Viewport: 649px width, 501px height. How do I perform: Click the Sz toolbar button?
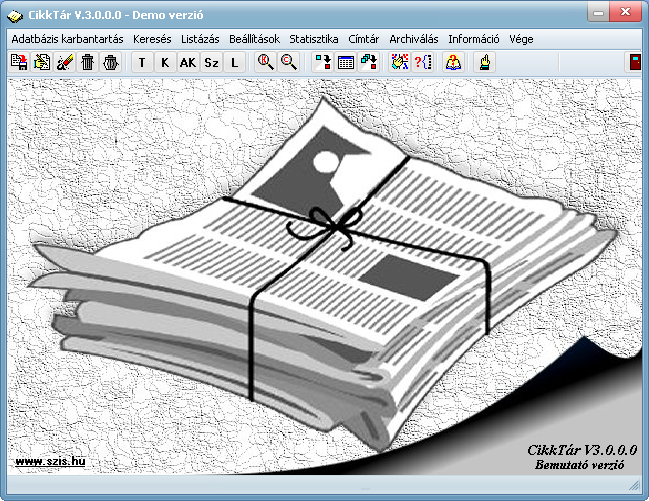point(211,63)
